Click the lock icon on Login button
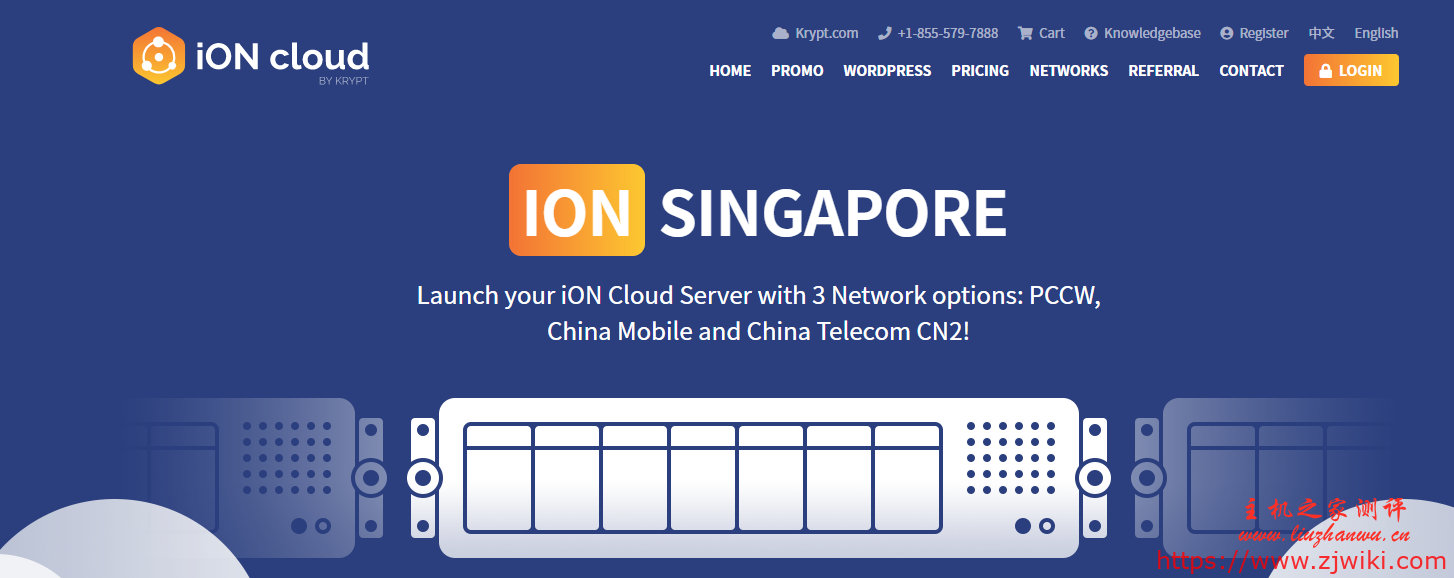 pos(1325,71)
